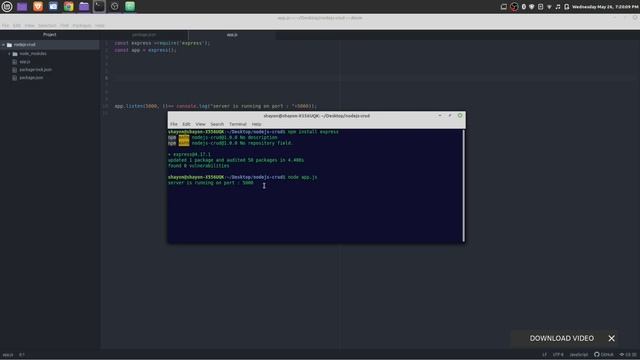Image resolution: width=640 pixels, height=360 pixels.
Task: Open the Linux Mint start menu
Action: [7, 7]
